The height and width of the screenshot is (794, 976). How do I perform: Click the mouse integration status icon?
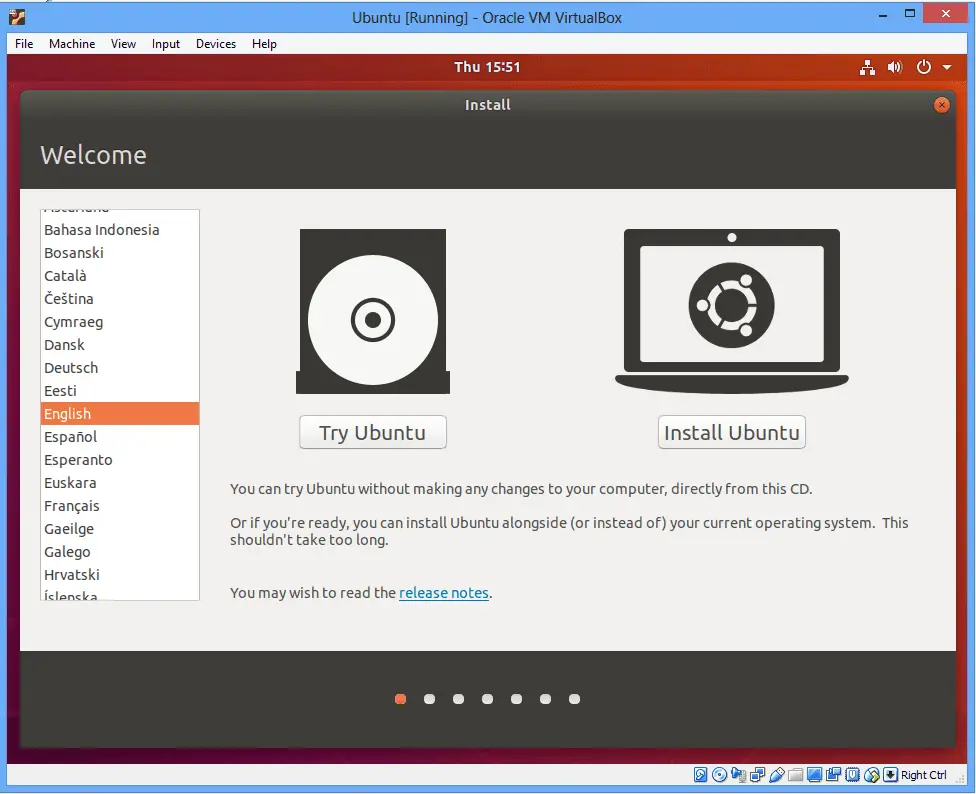pyautogui.click(x=871, y=775)
